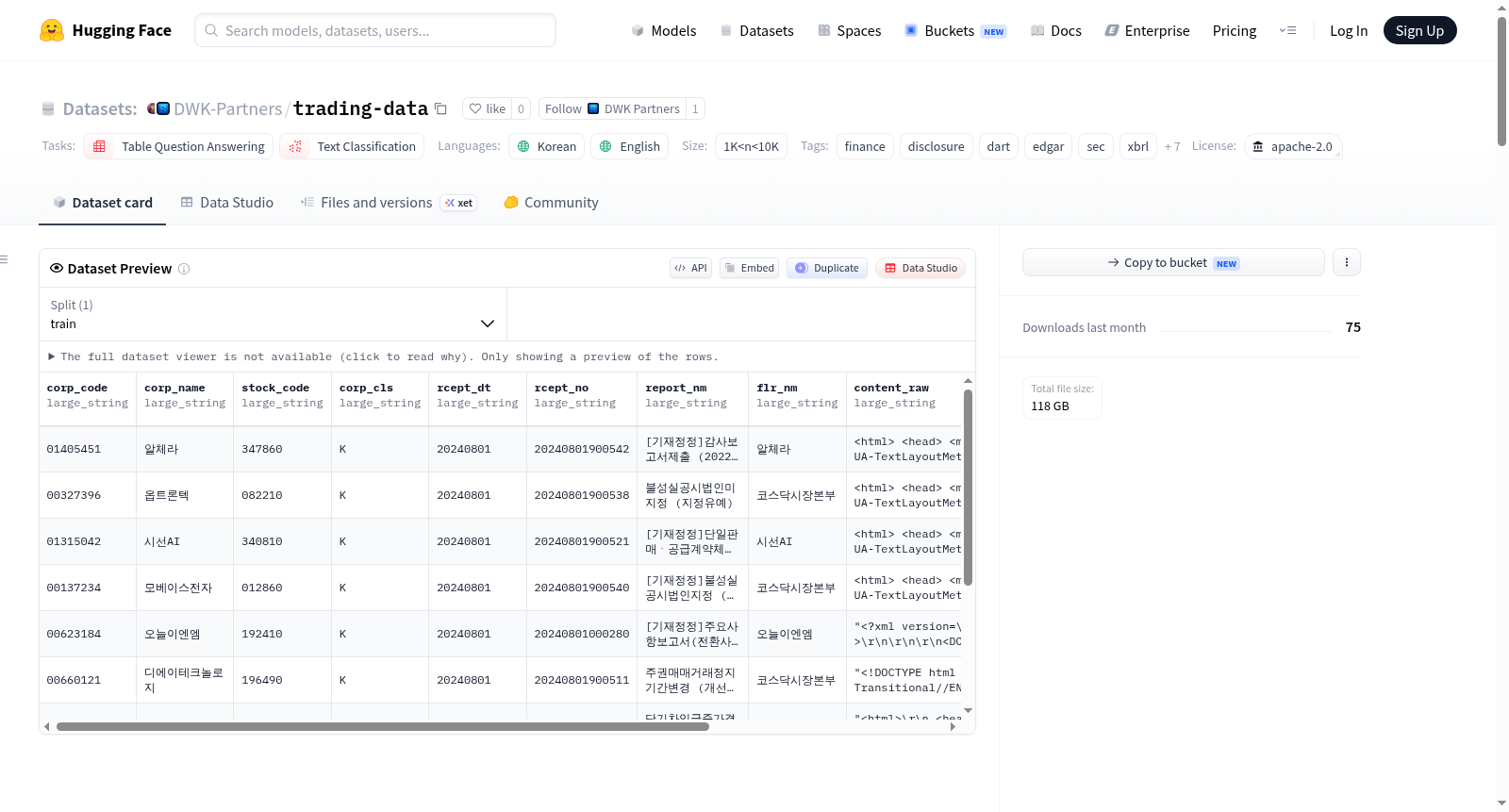Click the horizontal scrollbar of the preview table
Screen dimensions: 1509x812
coord(382,726)
